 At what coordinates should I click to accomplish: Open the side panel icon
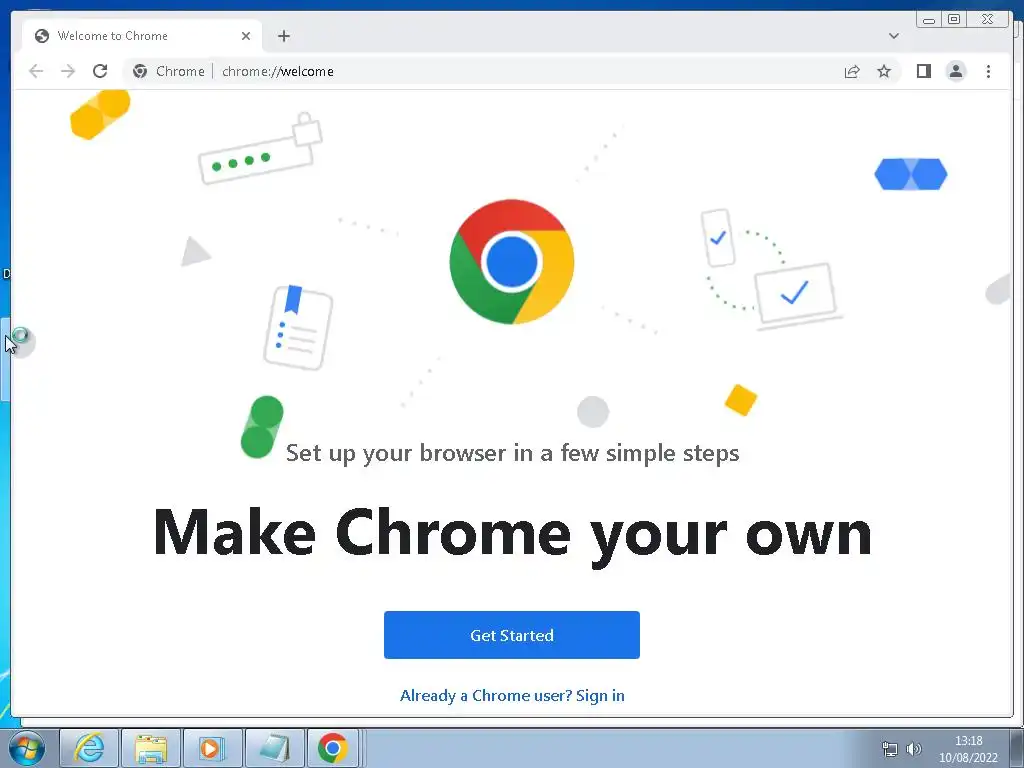pyautogui.click(x=923, y=71)
